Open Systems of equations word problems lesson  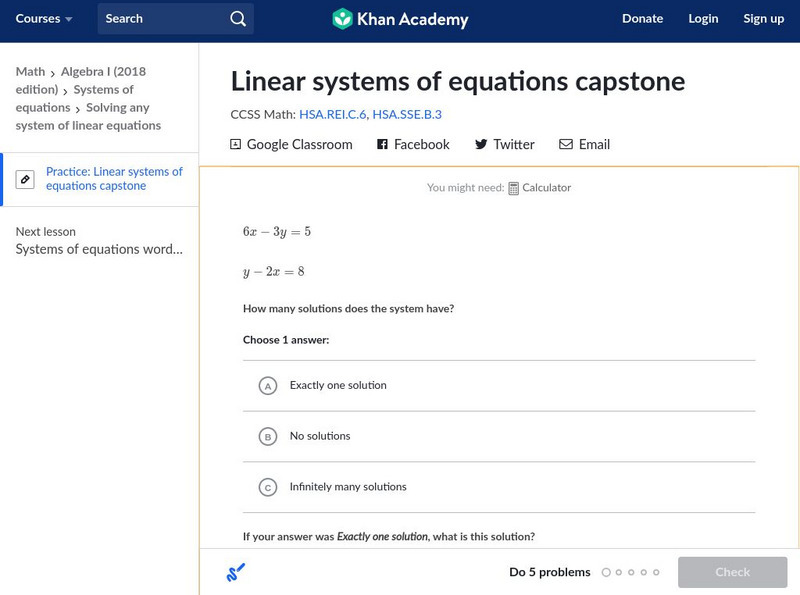tap(99, 250)
